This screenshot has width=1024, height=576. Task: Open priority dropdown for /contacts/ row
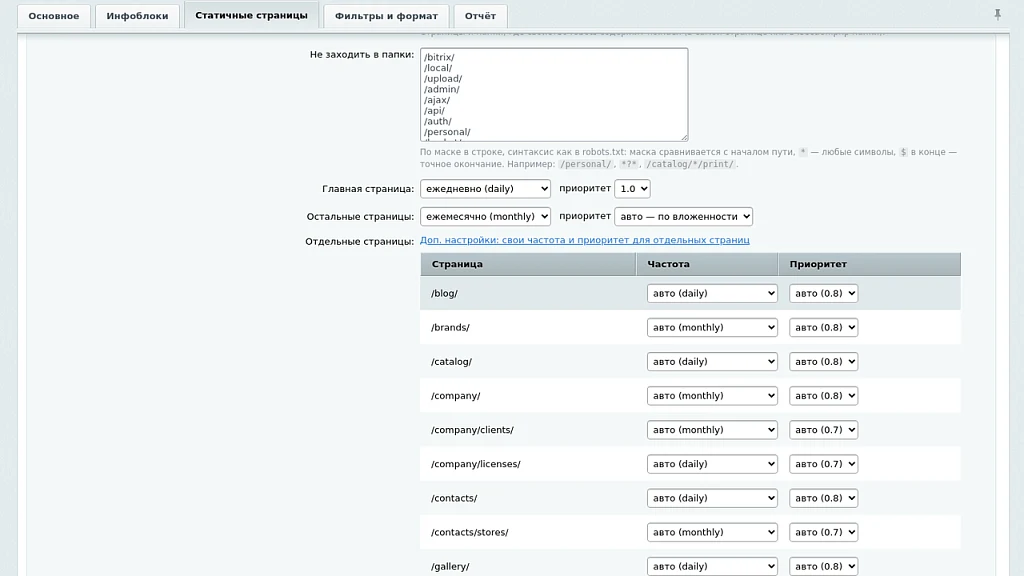824,498
